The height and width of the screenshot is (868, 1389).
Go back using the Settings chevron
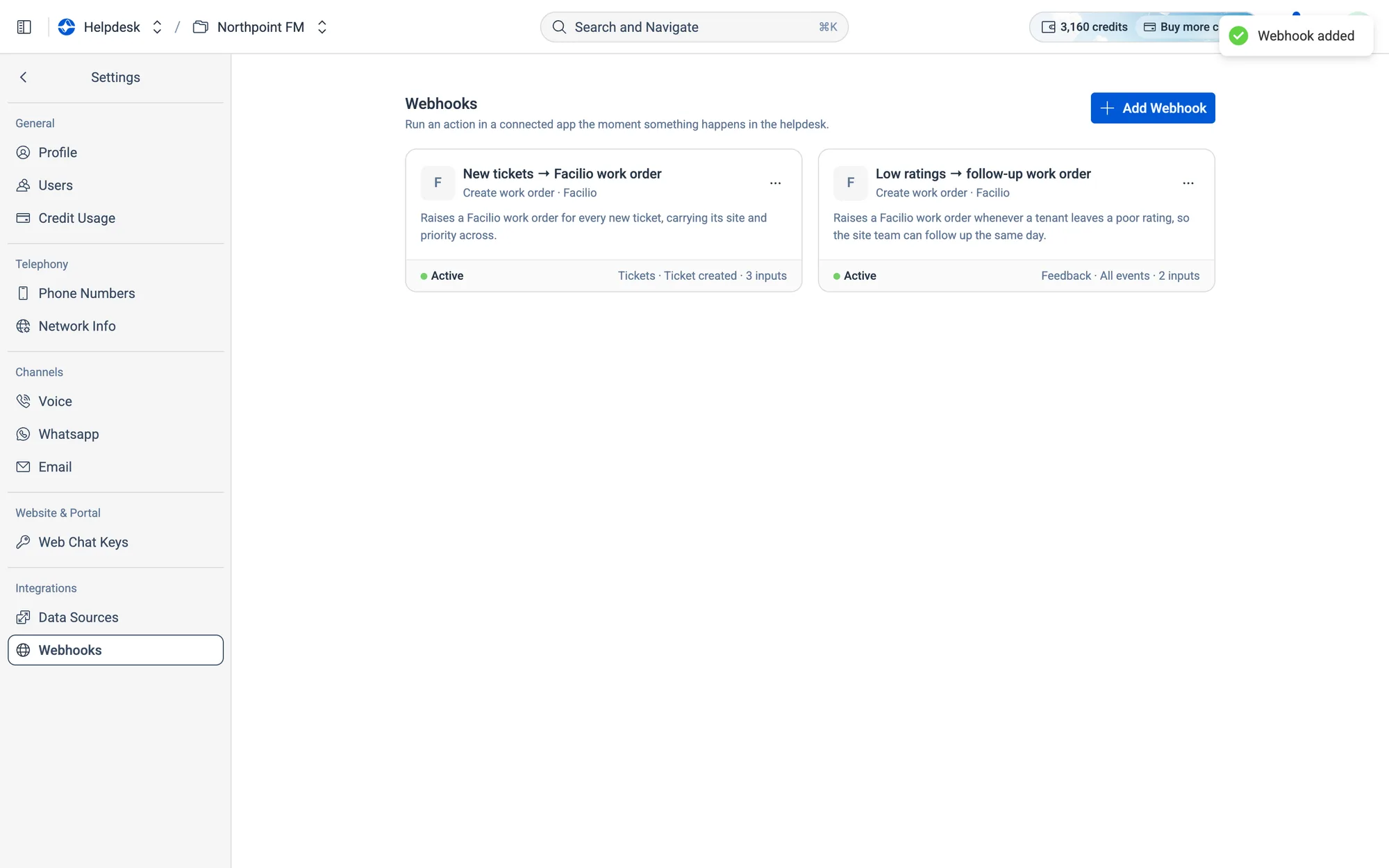[24, 77]
